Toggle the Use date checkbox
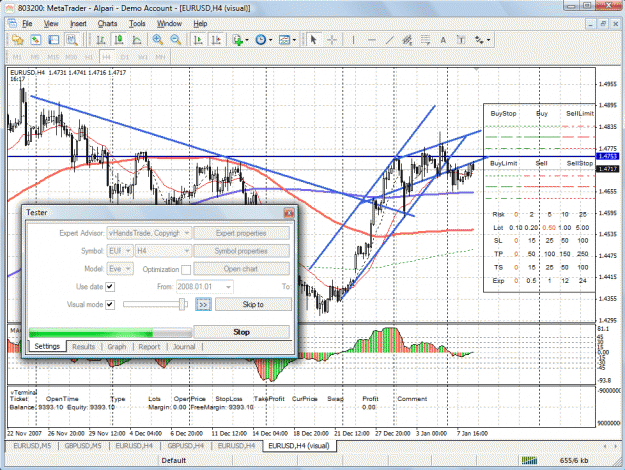Screen dimensions: 625x470 coord(110,287)
